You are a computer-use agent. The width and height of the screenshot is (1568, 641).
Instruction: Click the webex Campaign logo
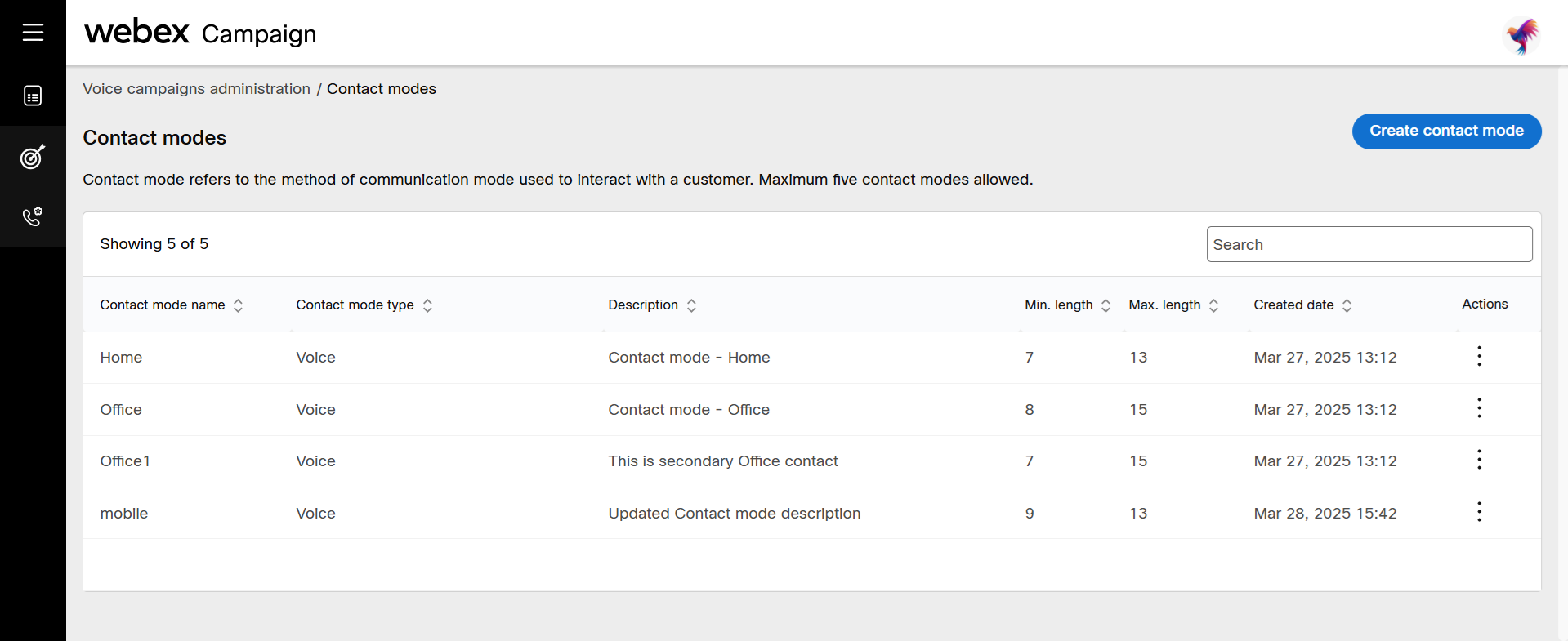200,33
